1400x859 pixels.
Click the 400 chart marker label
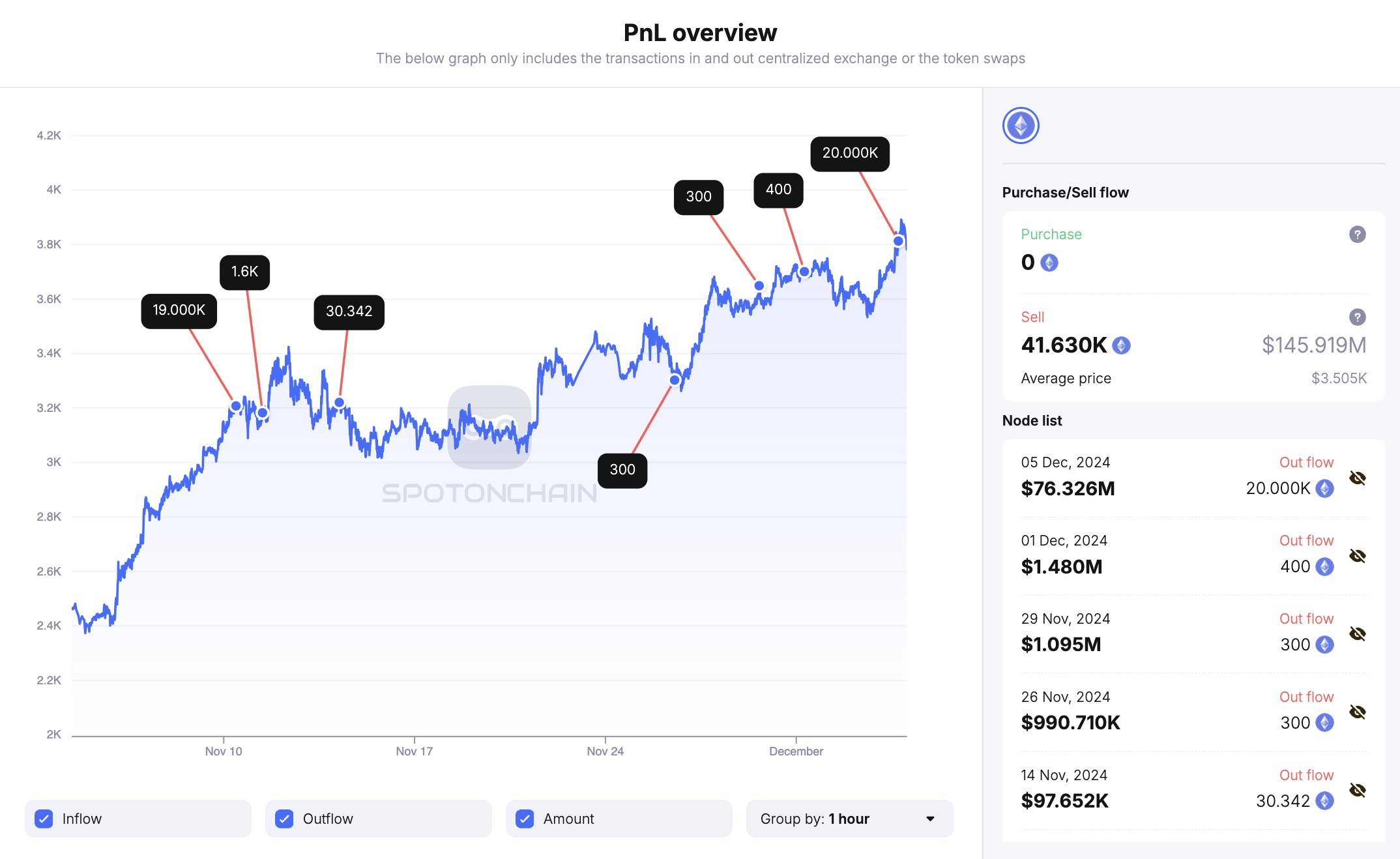pyautogui.click(x=778, y=190)
